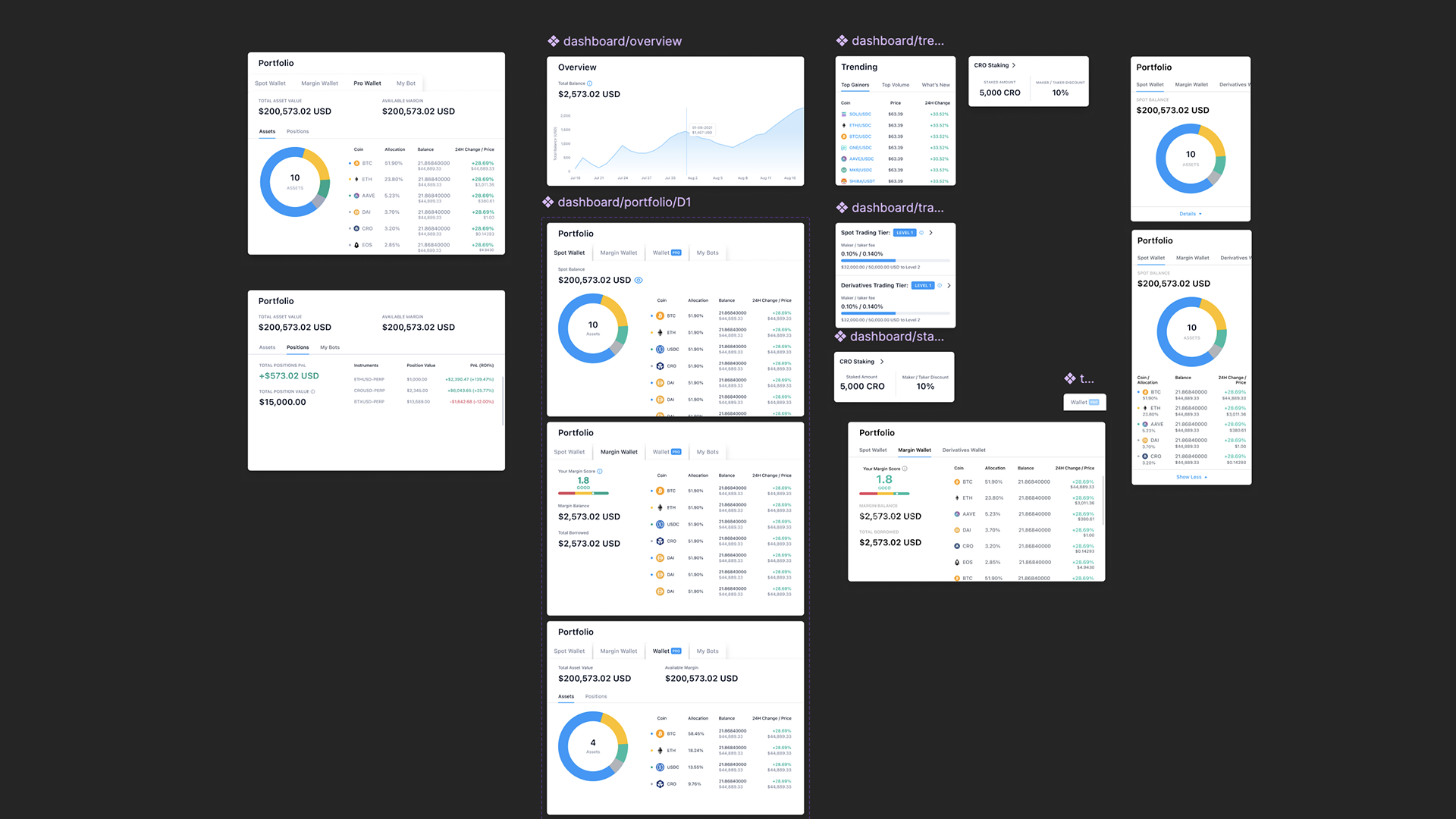Switch to What's New tab in Trending
Viewport: 1456px width, 819px height.
[x=936, y=85]
